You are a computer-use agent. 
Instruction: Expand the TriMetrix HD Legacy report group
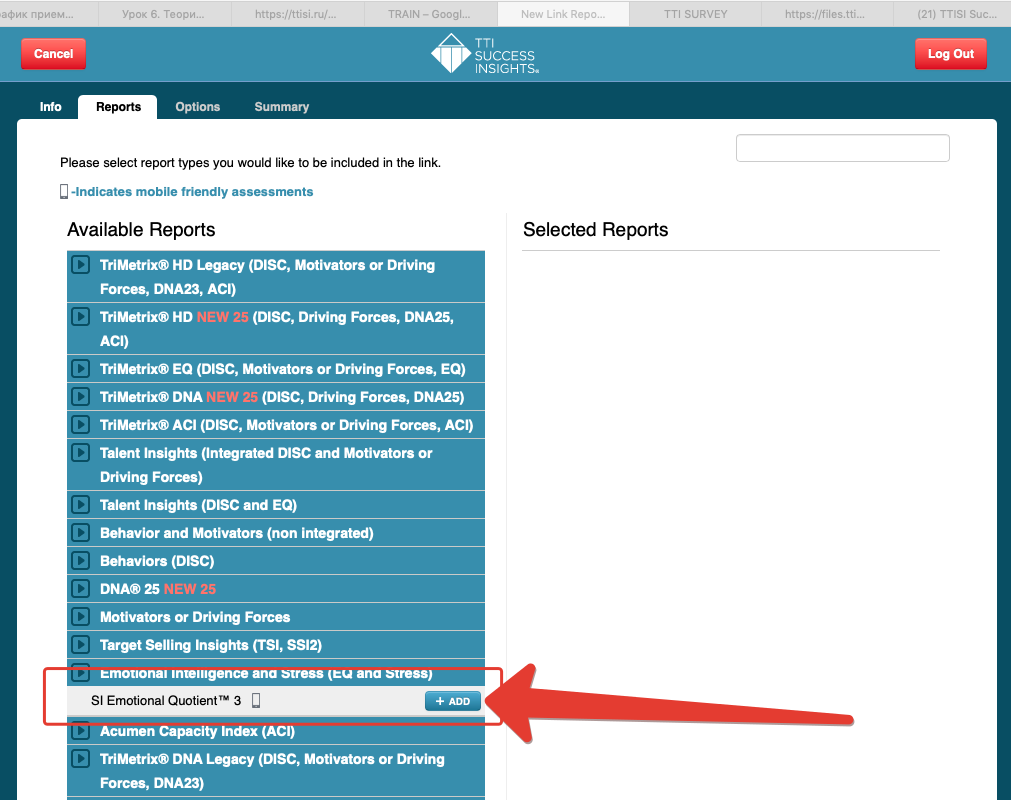tap(81, 265)
